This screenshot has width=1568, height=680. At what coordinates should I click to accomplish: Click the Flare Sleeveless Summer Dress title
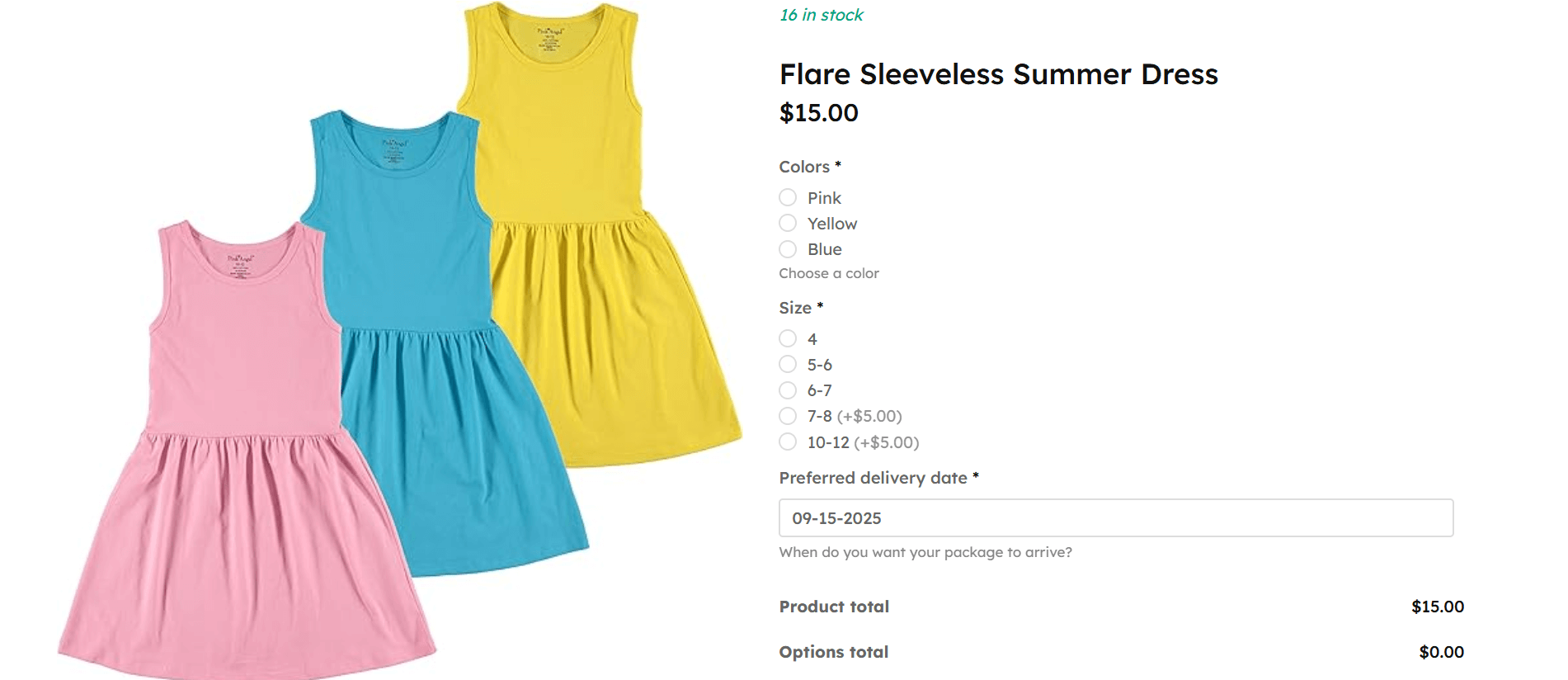point(998,74)
